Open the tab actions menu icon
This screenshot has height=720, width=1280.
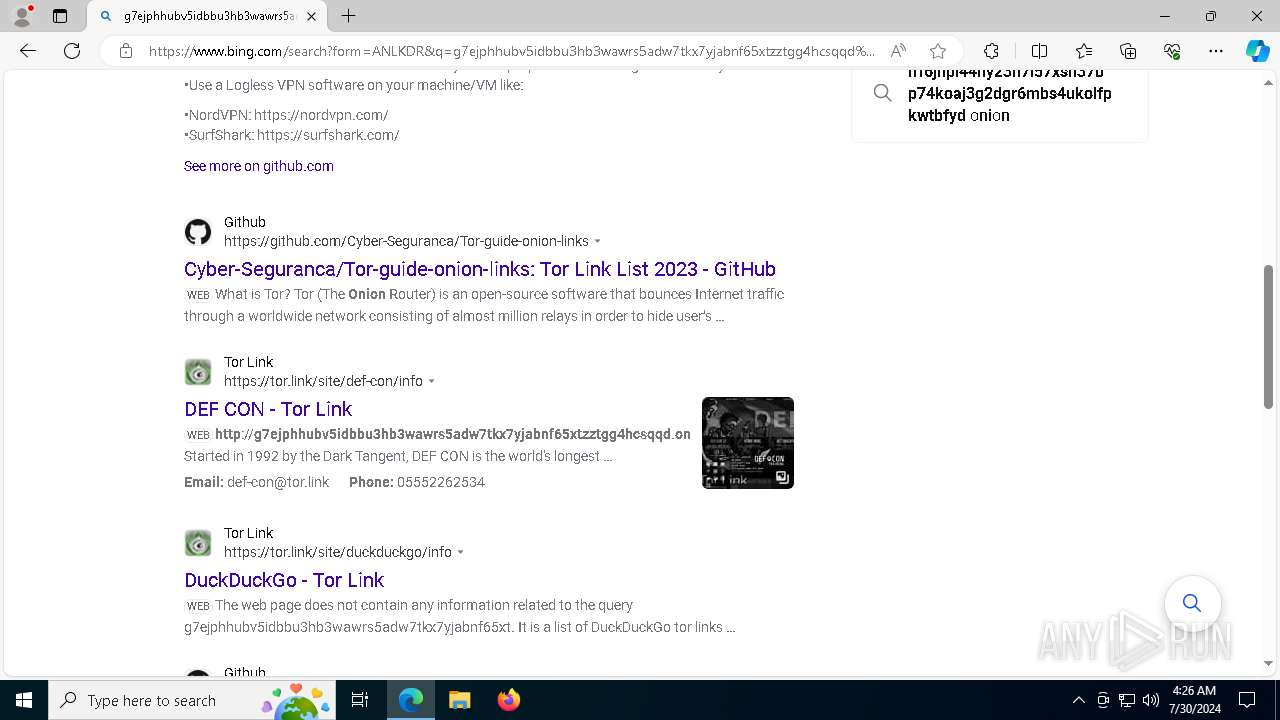60,16
